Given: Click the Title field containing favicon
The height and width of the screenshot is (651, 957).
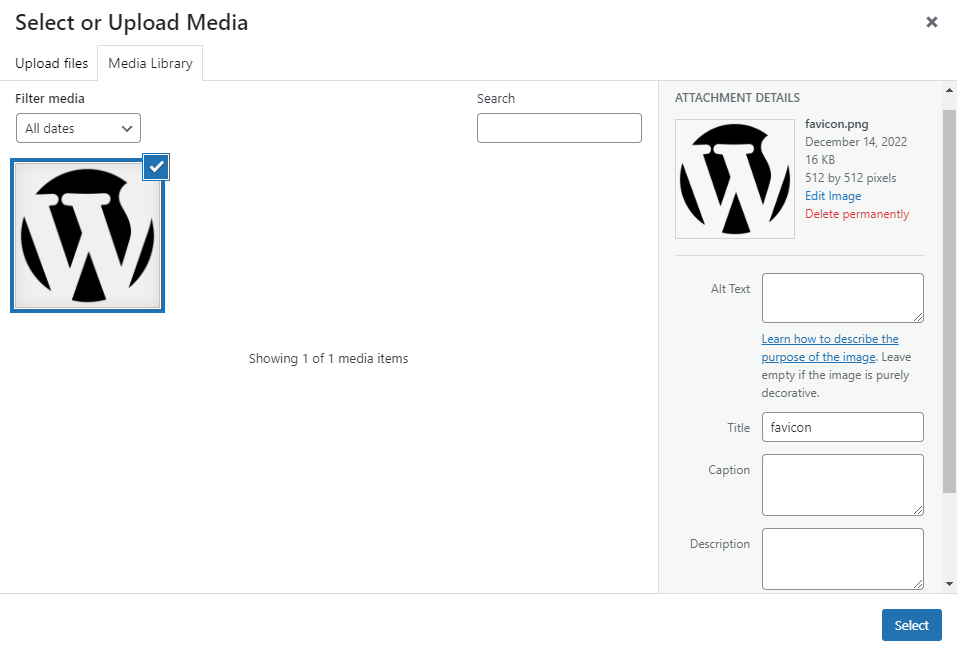Looking at the screenshot, I should [x=842, y=427].
